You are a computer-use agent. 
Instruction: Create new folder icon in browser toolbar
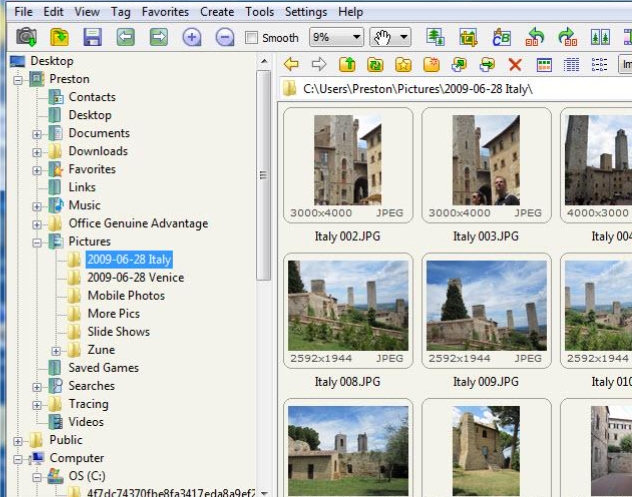point(431,64)
